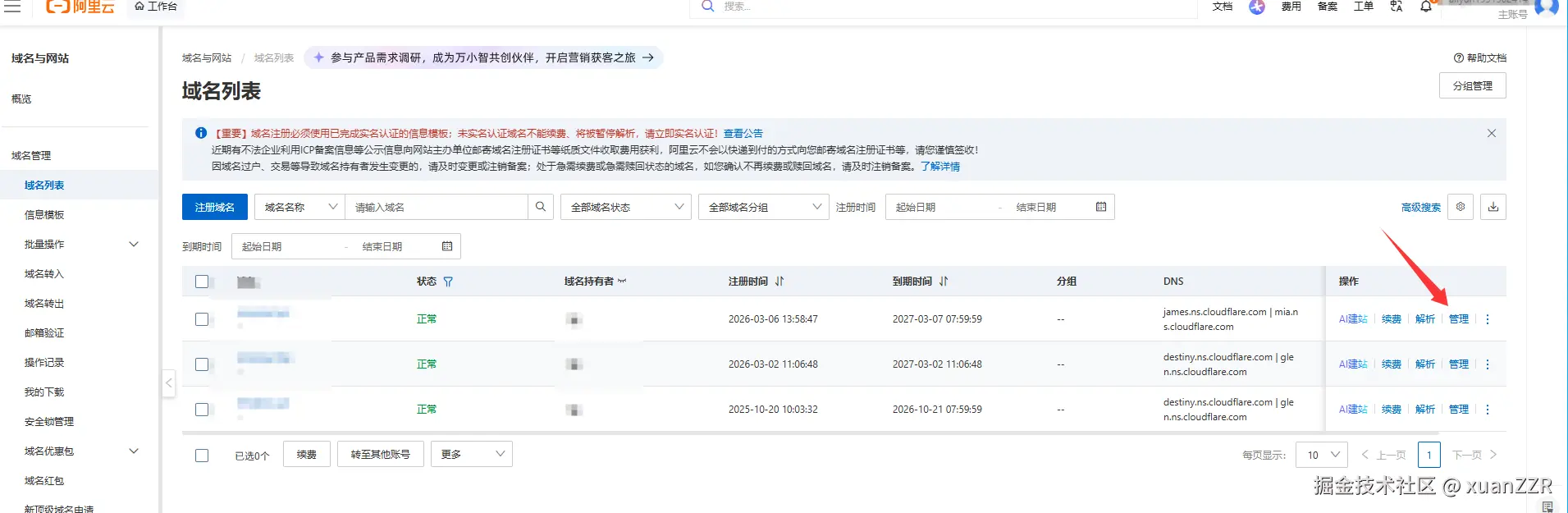This screenshot has height=513, width=1568.
Task: Check the row registered 2026-03-02
Action: 202,364
